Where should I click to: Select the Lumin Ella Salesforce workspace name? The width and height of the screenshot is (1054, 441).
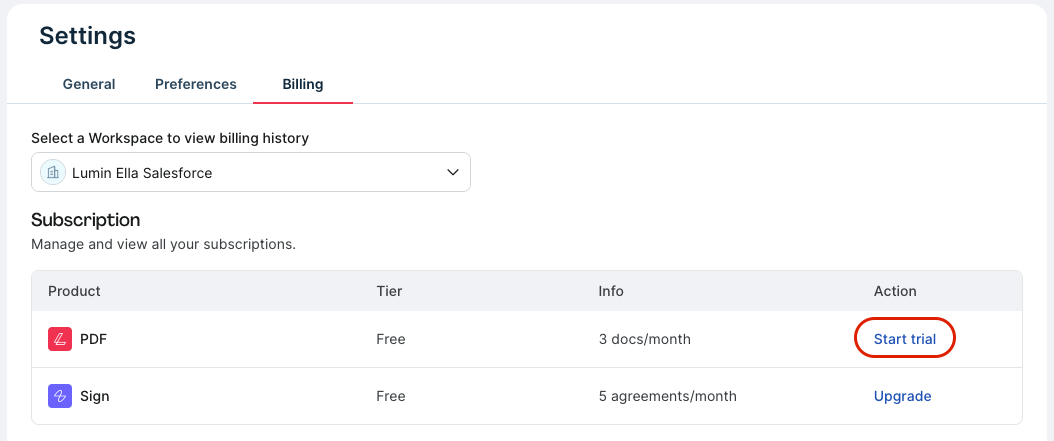pyautogui.click(x=142, y=173)
